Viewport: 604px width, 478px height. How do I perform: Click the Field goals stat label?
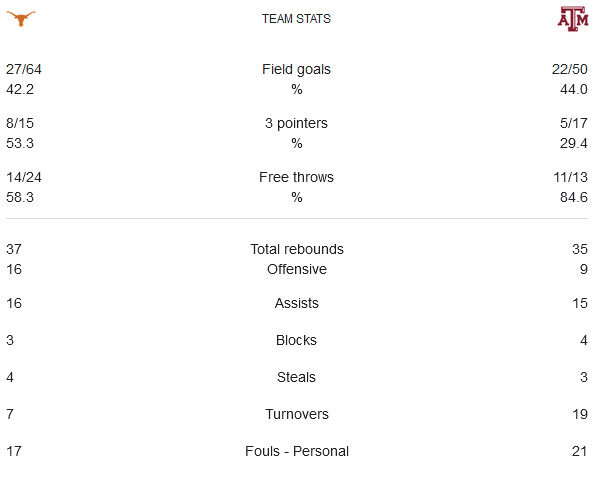[296, 69]
